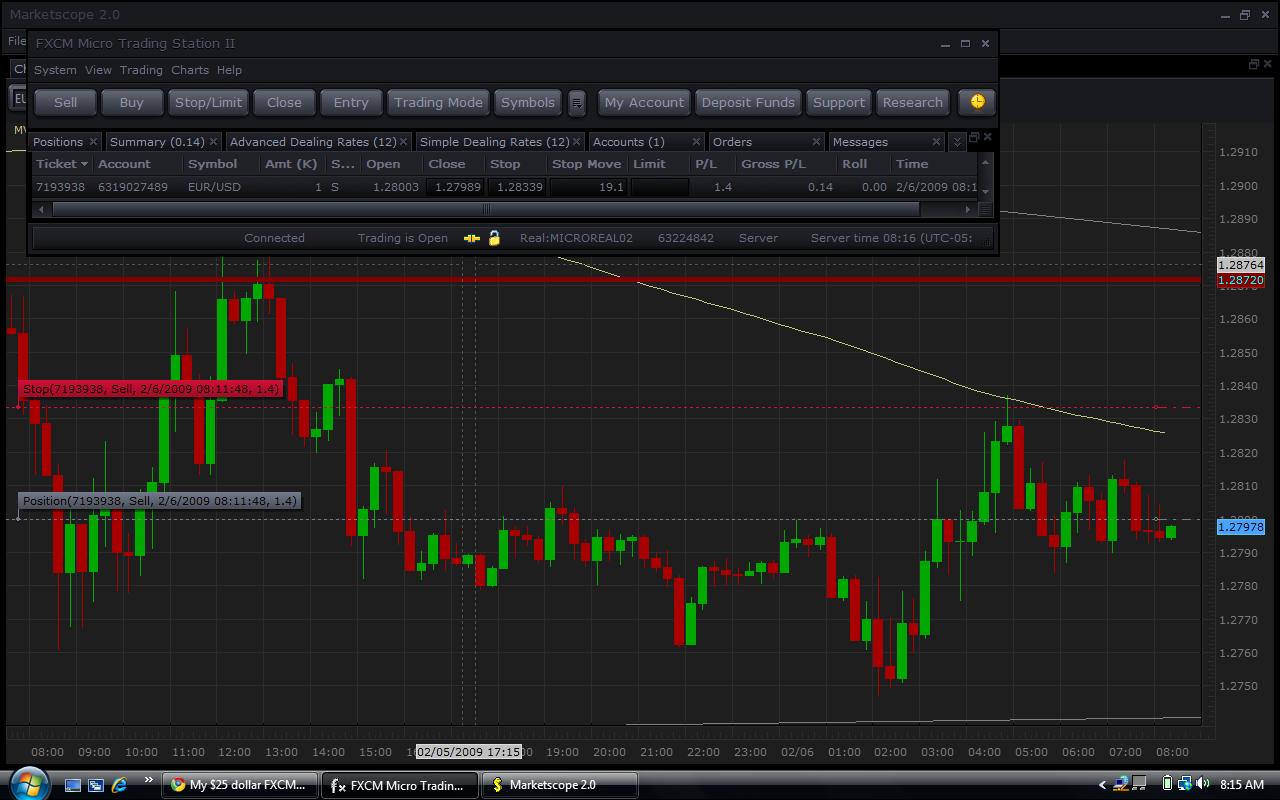
Task: Click the yellow clock icon in the toolbar
Action: (977, 102)
